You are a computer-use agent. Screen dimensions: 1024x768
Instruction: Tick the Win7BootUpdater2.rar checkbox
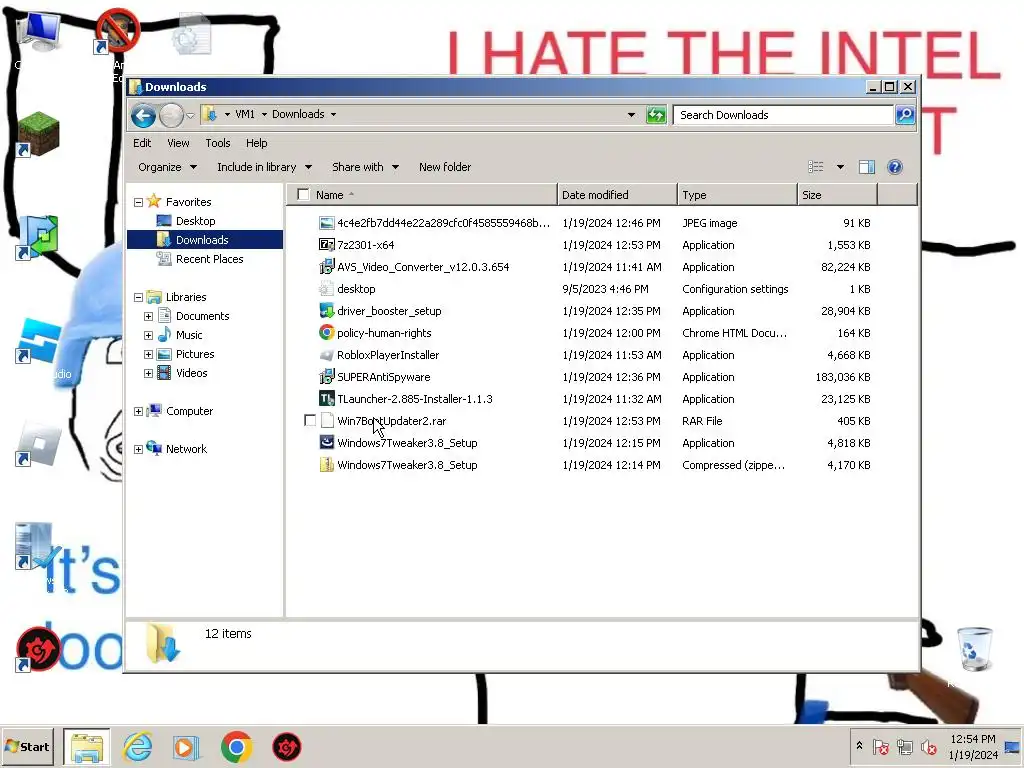310,421
